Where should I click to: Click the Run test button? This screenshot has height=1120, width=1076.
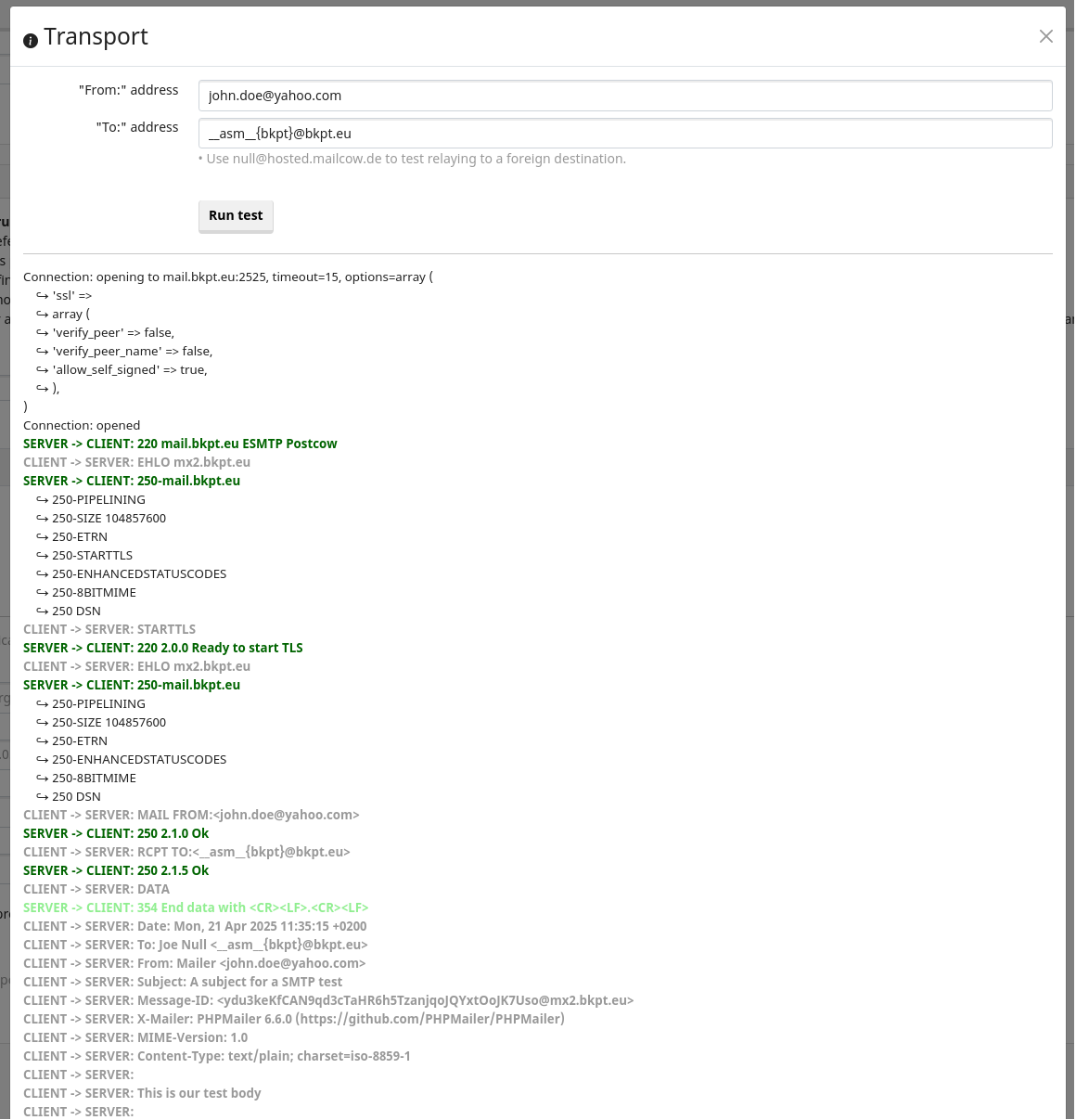pos(236,215)
